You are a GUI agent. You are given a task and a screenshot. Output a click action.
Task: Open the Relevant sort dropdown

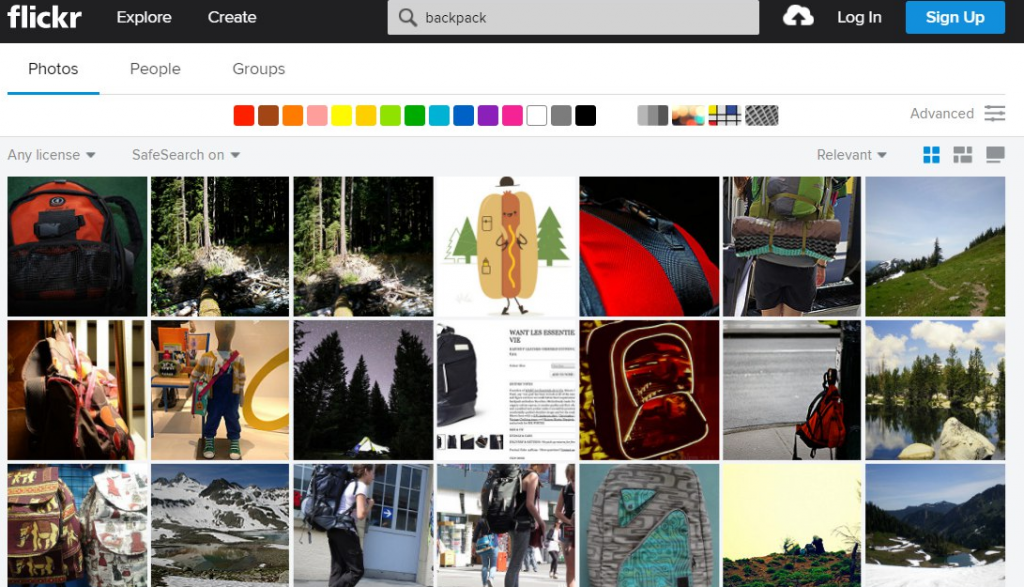point(851,155)
